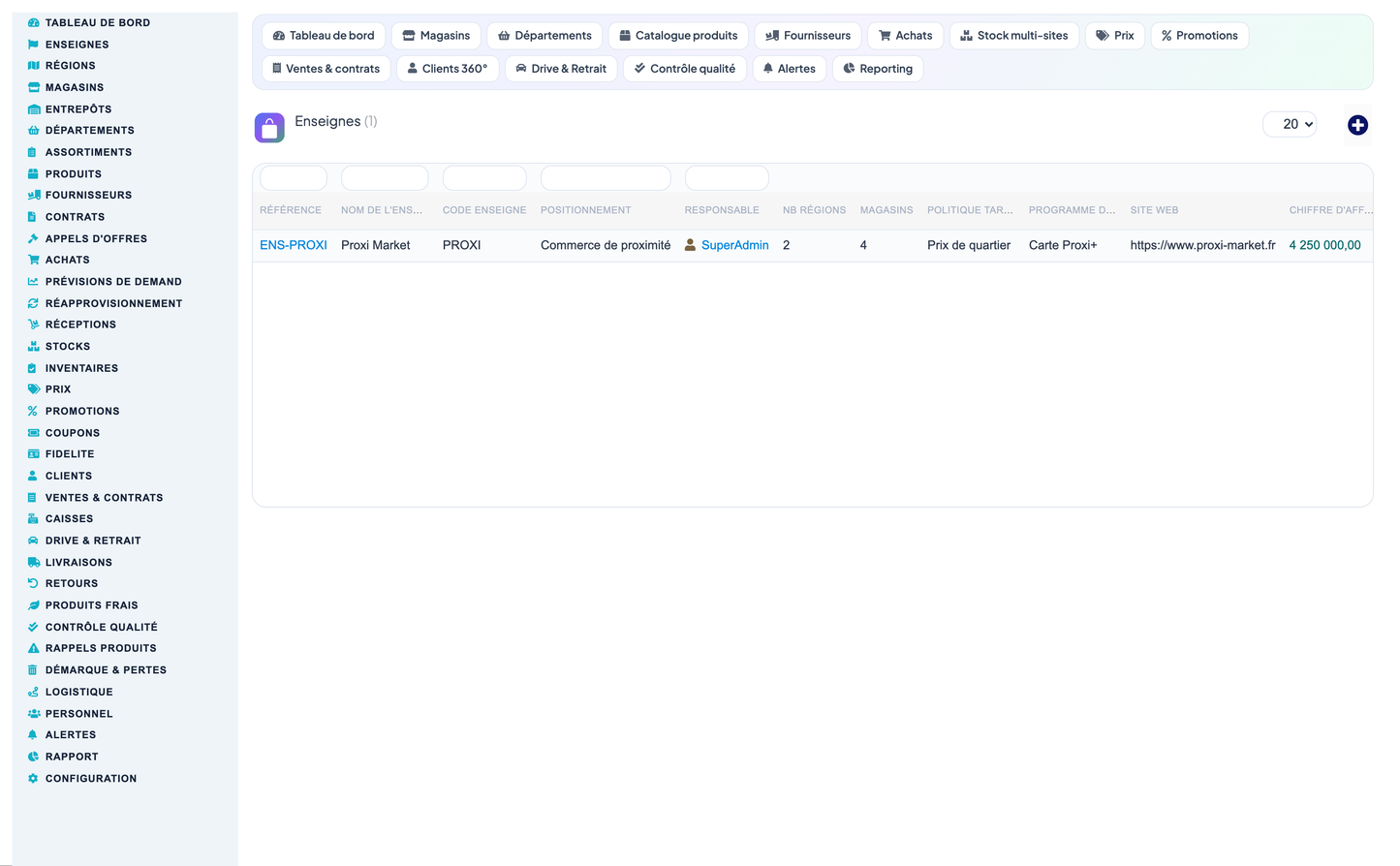
Task: Click the Prix tags icon in sidebar
Action: (33, 389)
